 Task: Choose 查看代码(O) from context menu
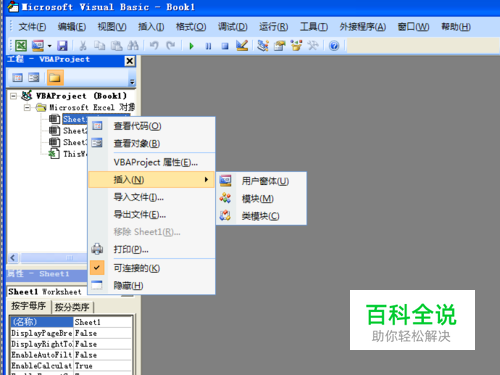click(152, 126)
